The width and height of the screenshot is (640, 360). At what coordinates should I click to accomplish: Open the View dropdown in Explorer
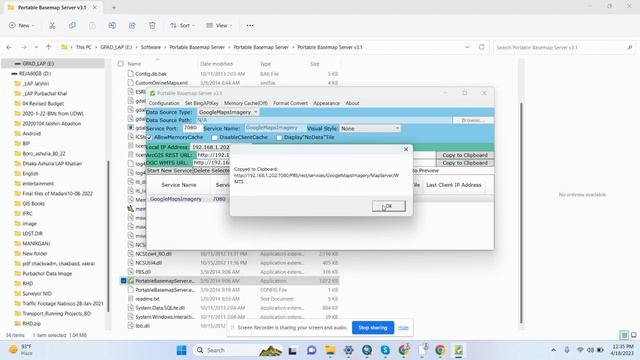click(219, 25)
